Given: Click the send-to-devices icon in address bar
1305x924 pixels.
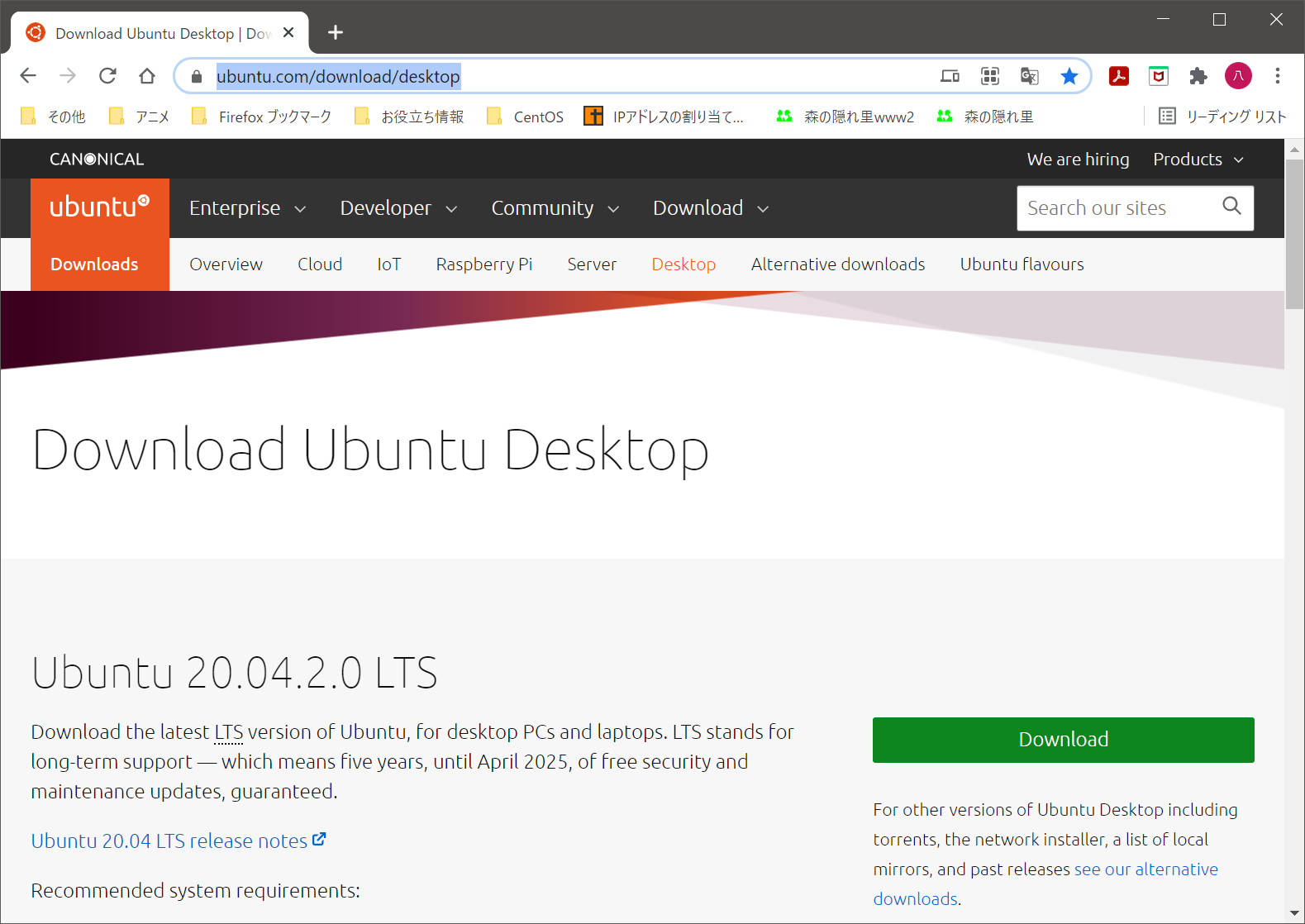Looking at the screenshot, I should pos(950,77).
